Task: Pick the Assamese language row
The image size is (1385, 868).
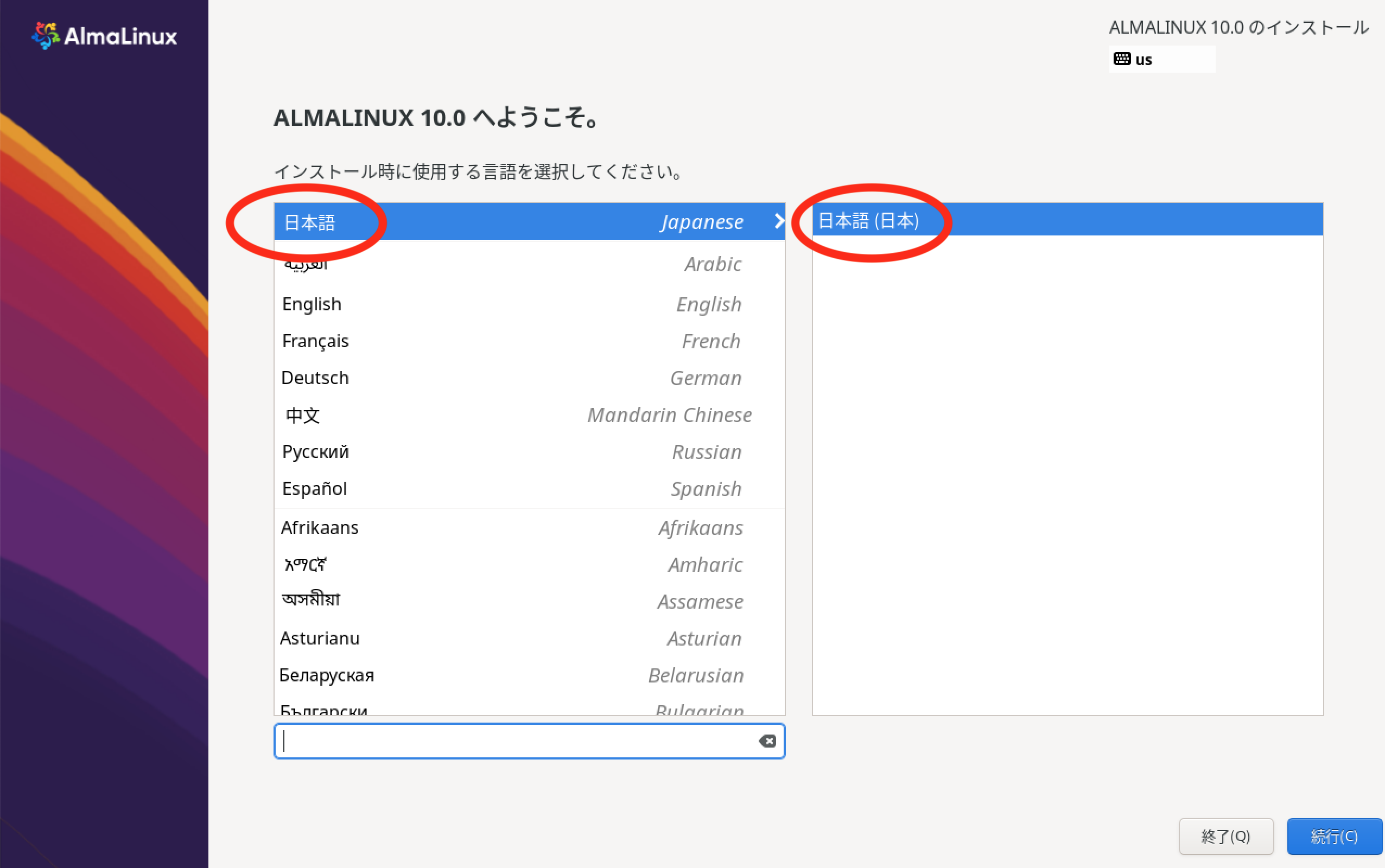Action: (529, 601)
